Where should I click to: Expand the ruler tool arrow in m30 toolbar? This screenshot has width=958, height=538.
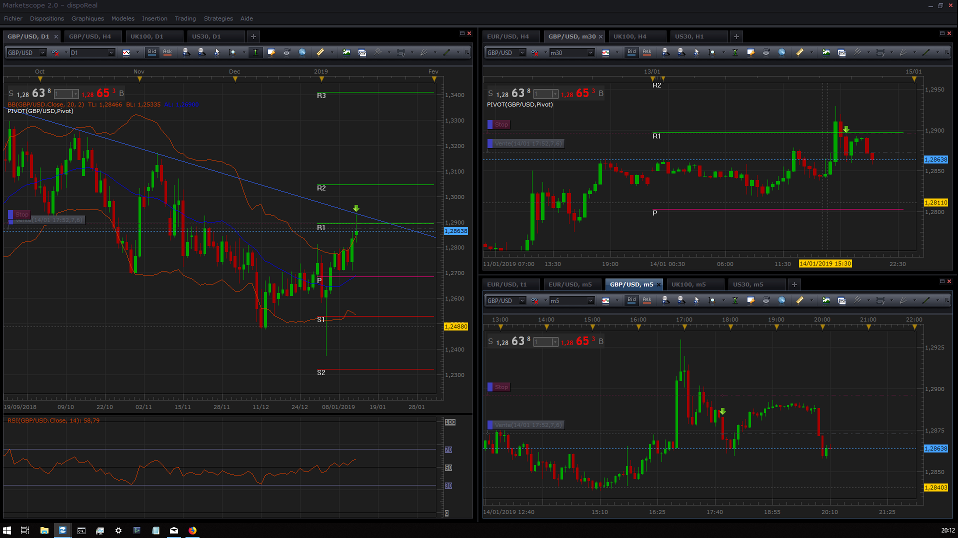tap(813, 53)
